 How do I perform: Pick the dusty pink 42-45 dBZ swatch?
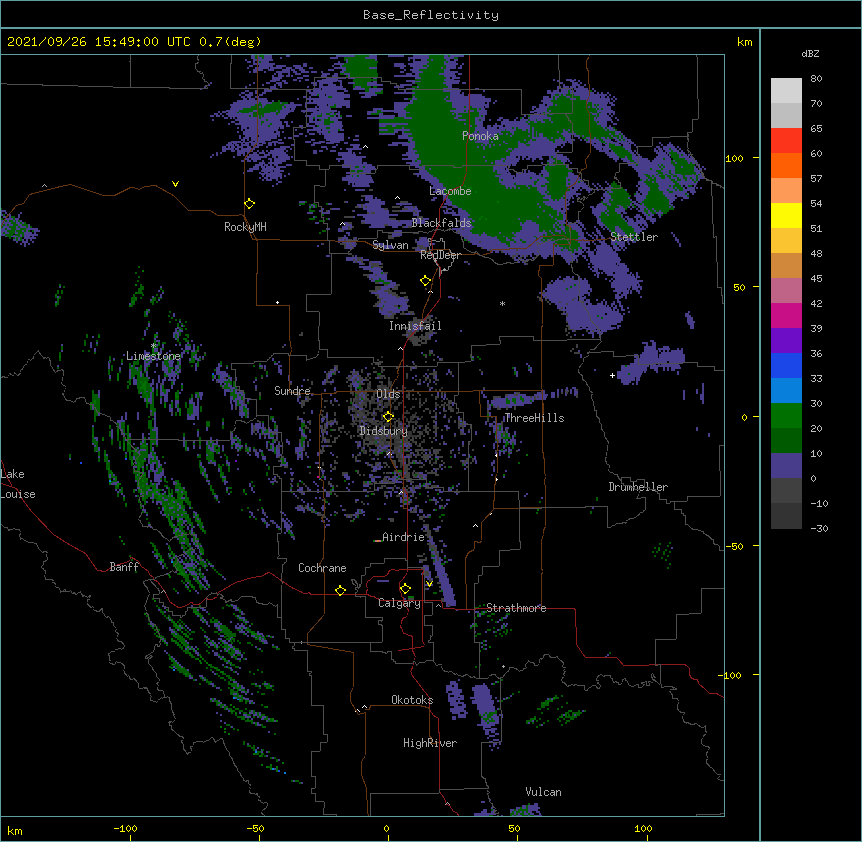786,291
